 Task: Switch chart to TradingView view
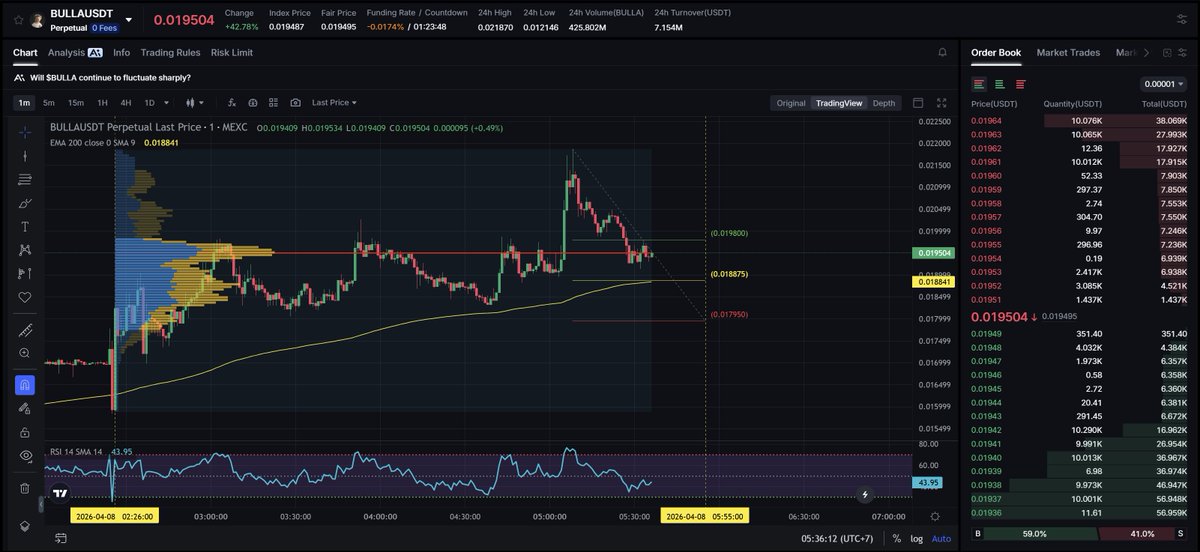[838, 103]
